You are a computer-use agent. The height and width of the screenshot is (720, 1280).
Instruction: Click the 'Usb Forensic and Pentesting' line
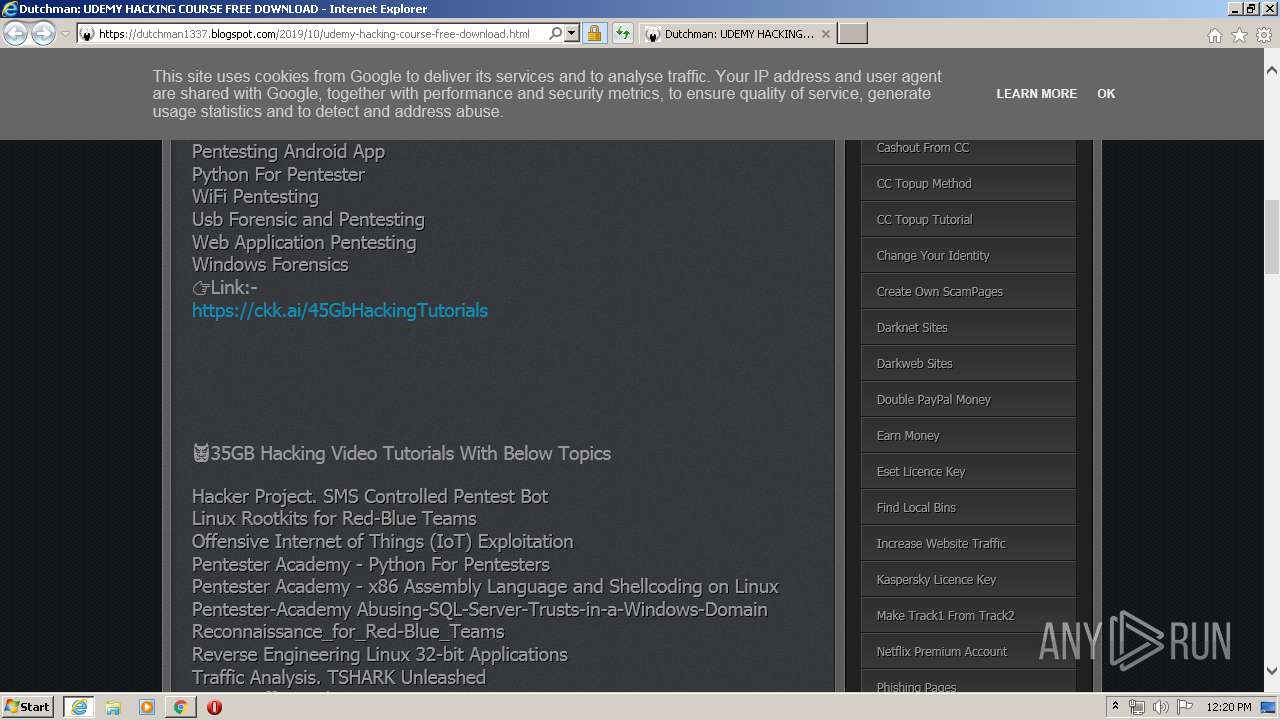pos(308,220)
